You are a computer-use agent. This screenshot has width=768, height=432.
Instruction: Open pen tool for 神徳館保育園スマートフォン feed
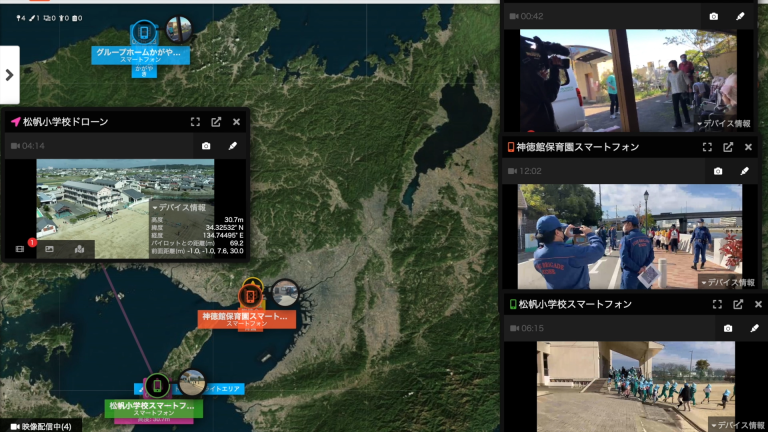744,171
